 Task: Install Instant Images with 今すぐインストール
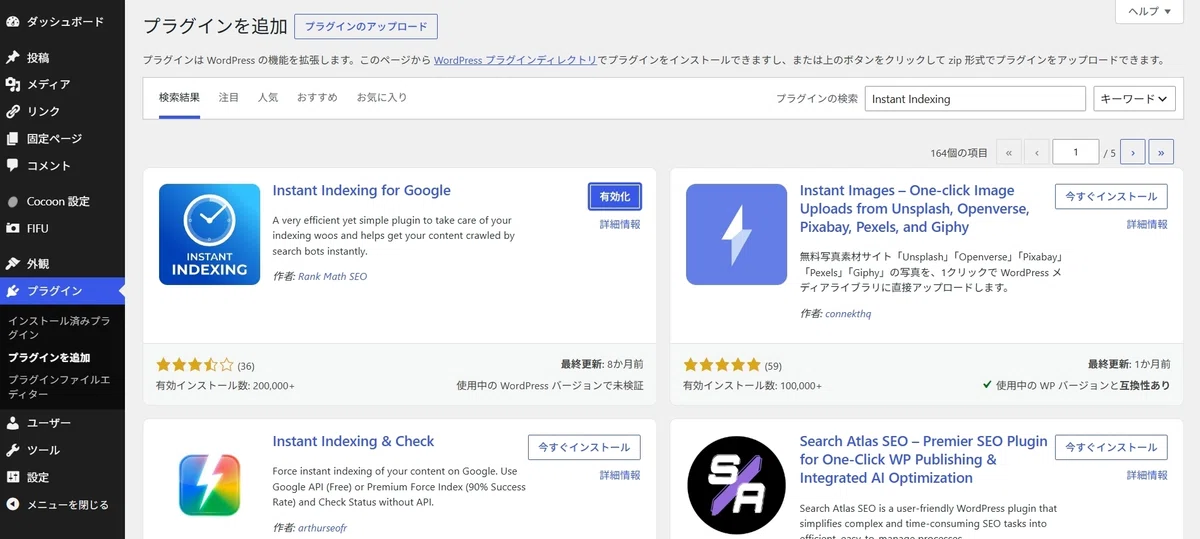point(1111,197)
